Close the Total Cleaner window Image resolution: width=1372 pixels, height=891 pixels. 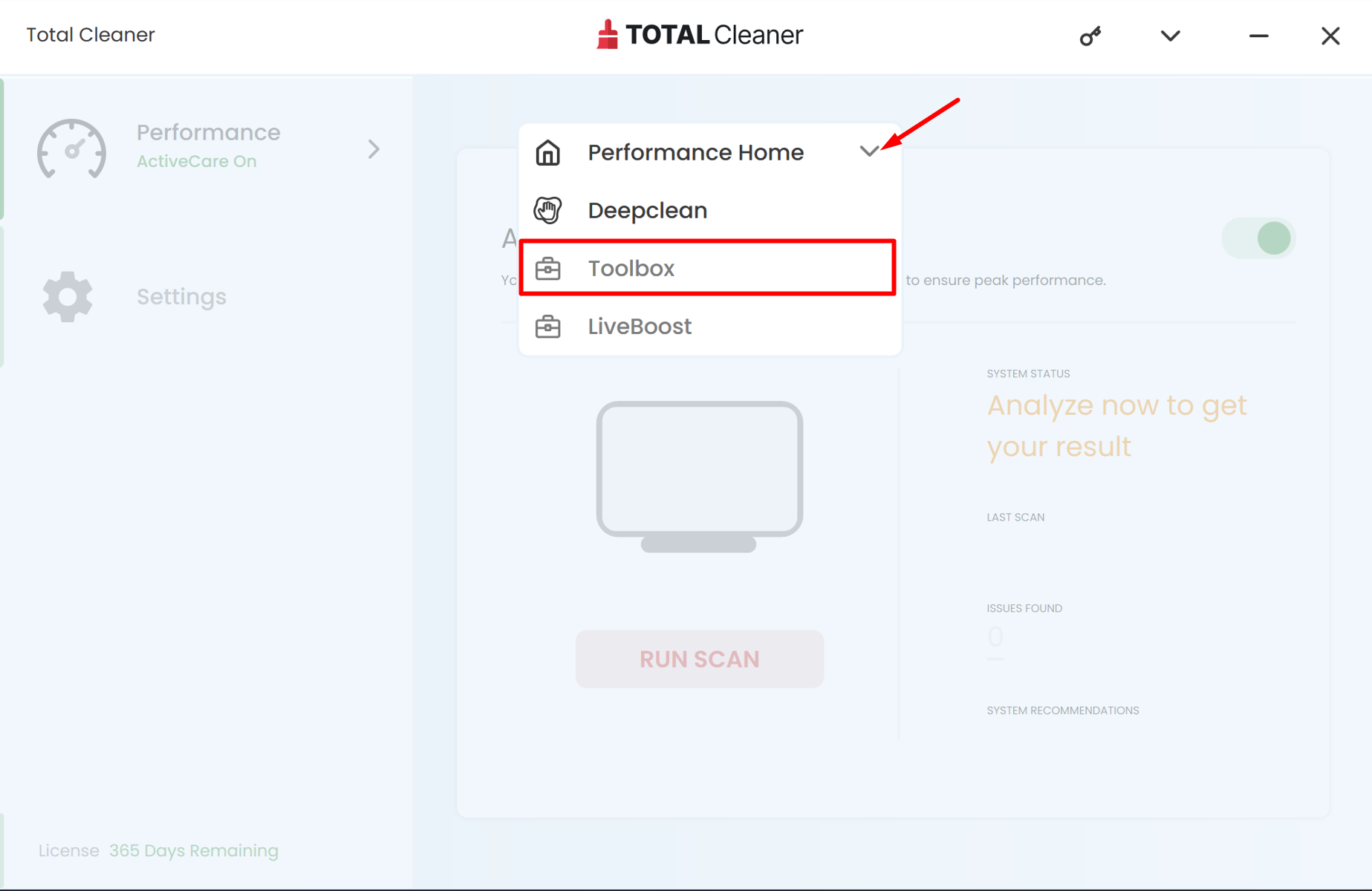click(1330, 36)
